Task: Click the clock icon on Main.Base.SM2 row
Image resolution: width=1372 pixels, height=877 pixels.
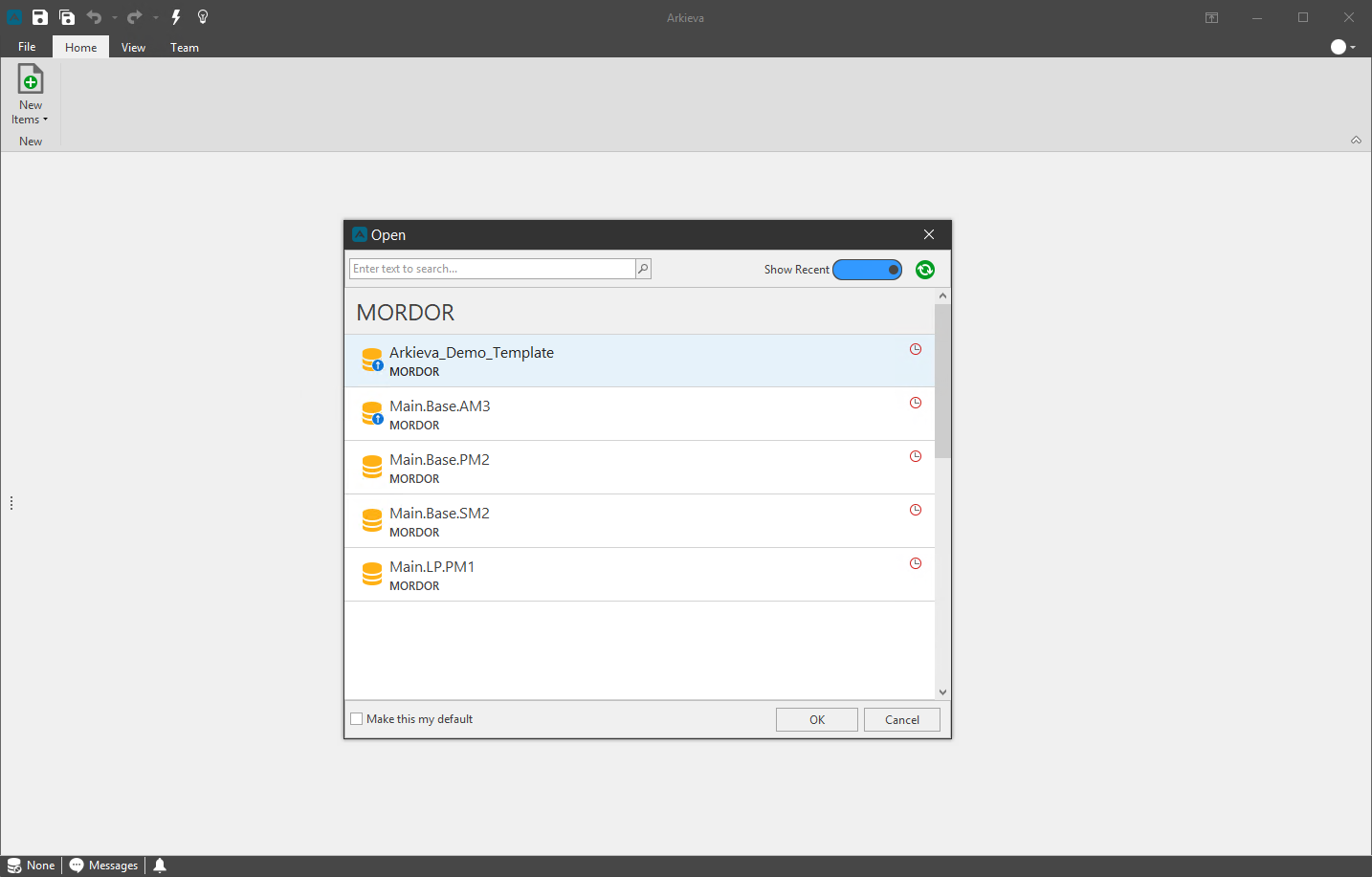Action: (916, 510)
